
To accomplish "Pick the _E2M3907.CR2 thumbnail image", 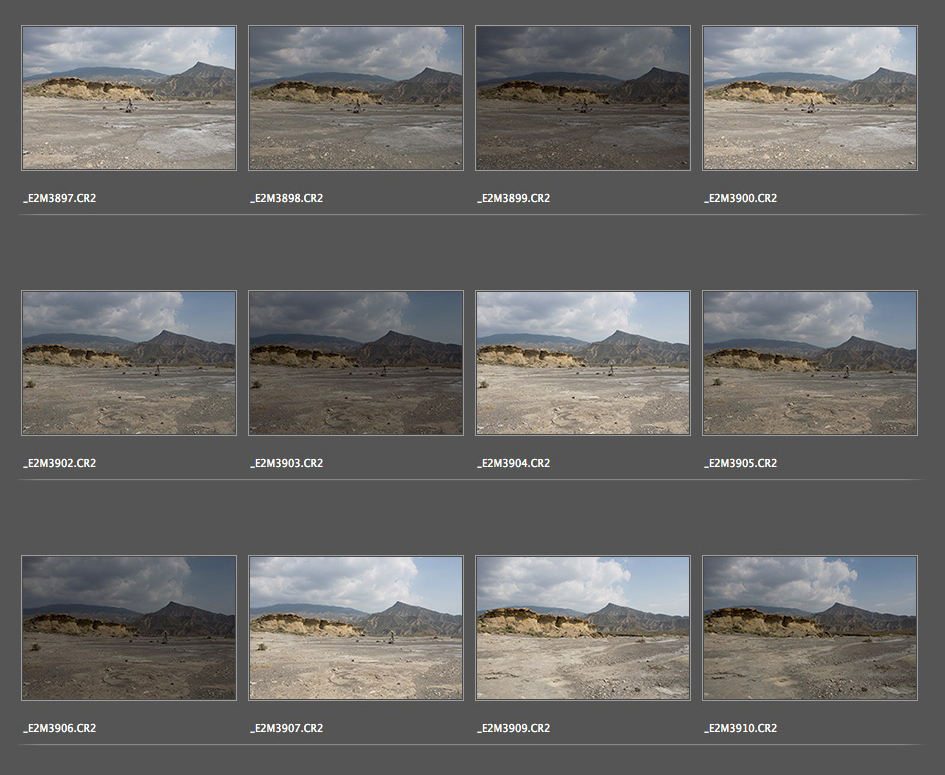I will [x=356, y=628].
